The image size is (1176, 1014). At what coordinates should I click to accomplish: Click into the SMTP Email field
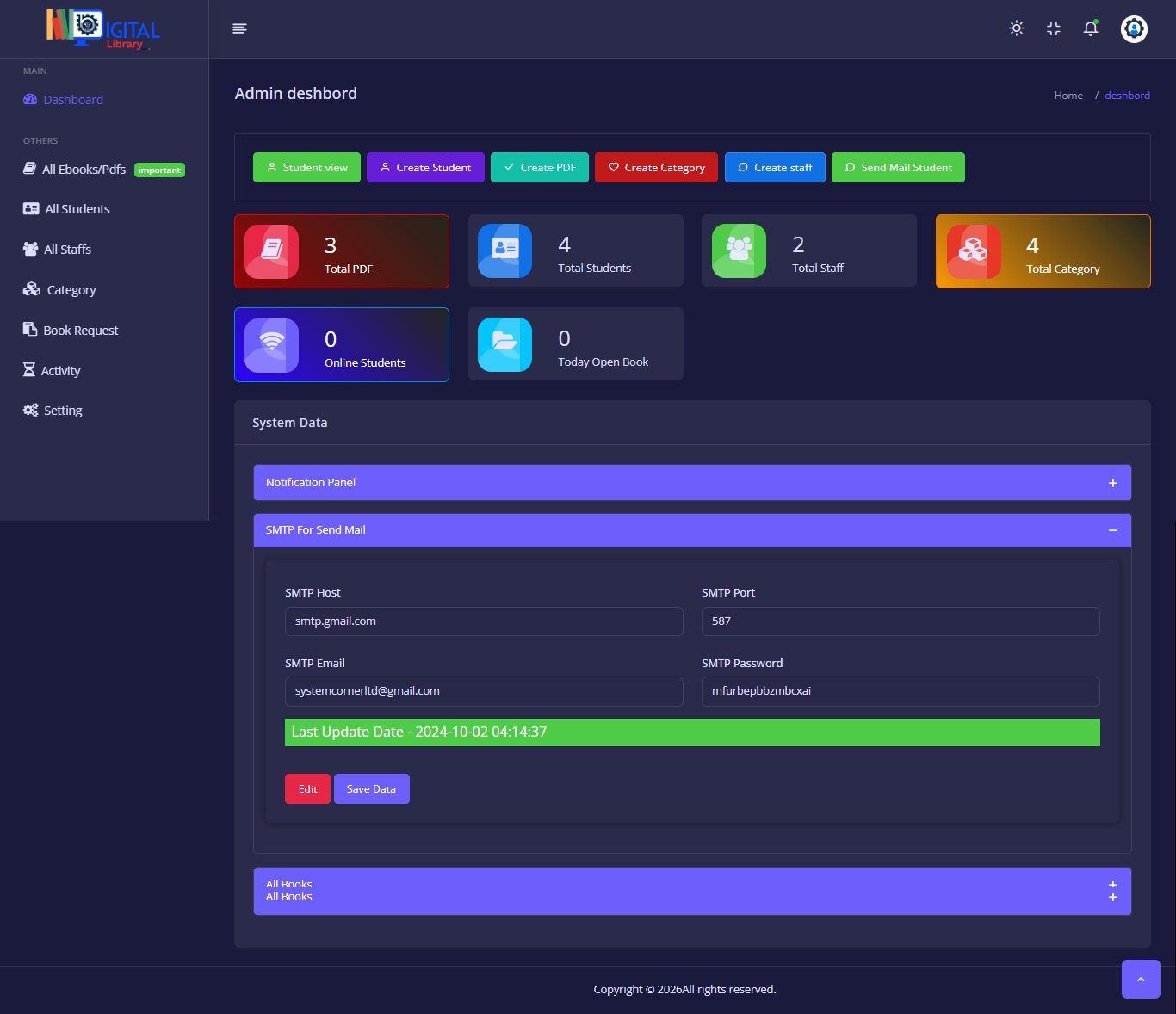[484, 691]
